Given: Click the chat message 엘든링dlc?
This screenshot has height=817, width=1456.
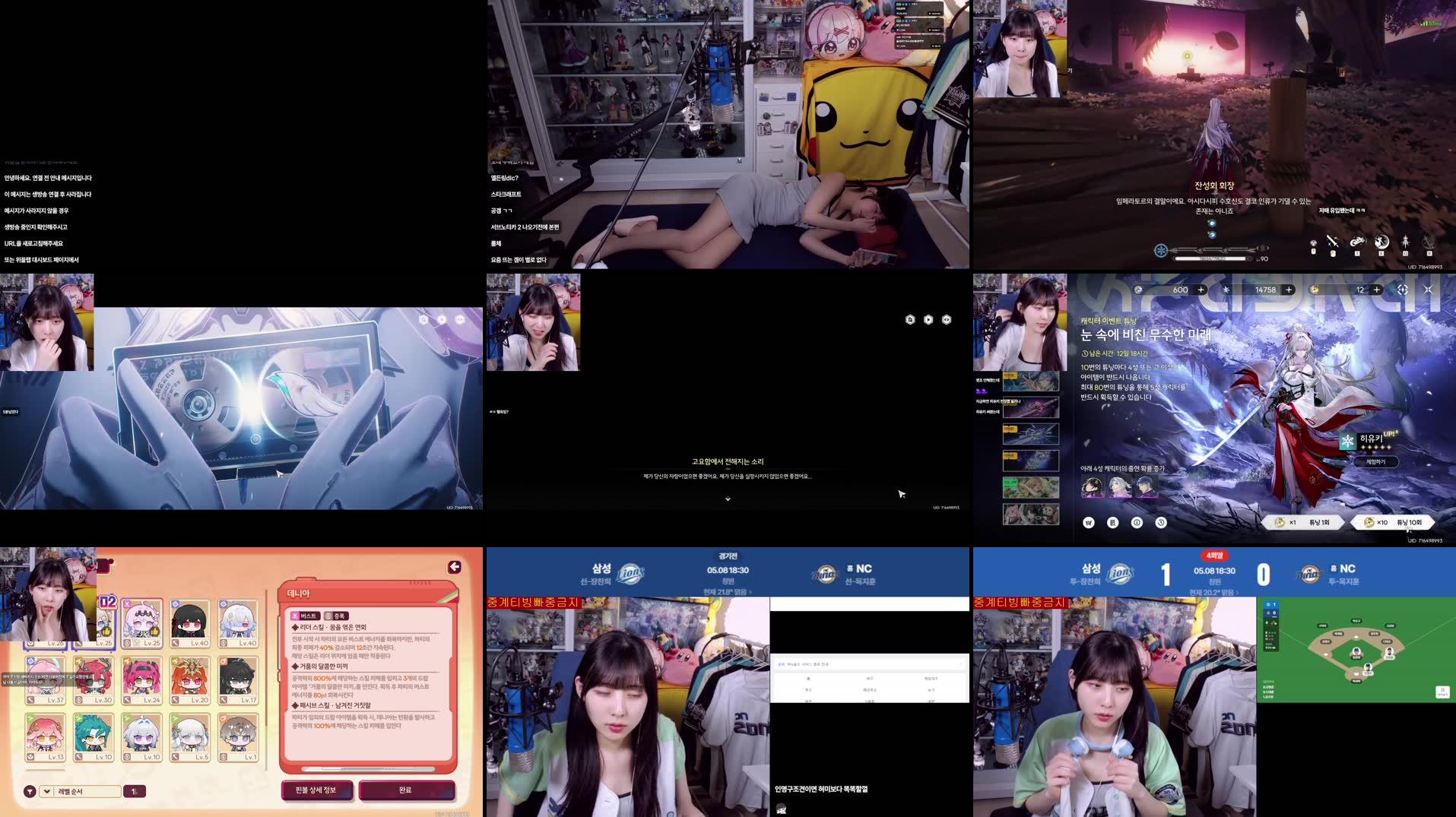Looking at the screenshot, I should click(x=505, y=178).
